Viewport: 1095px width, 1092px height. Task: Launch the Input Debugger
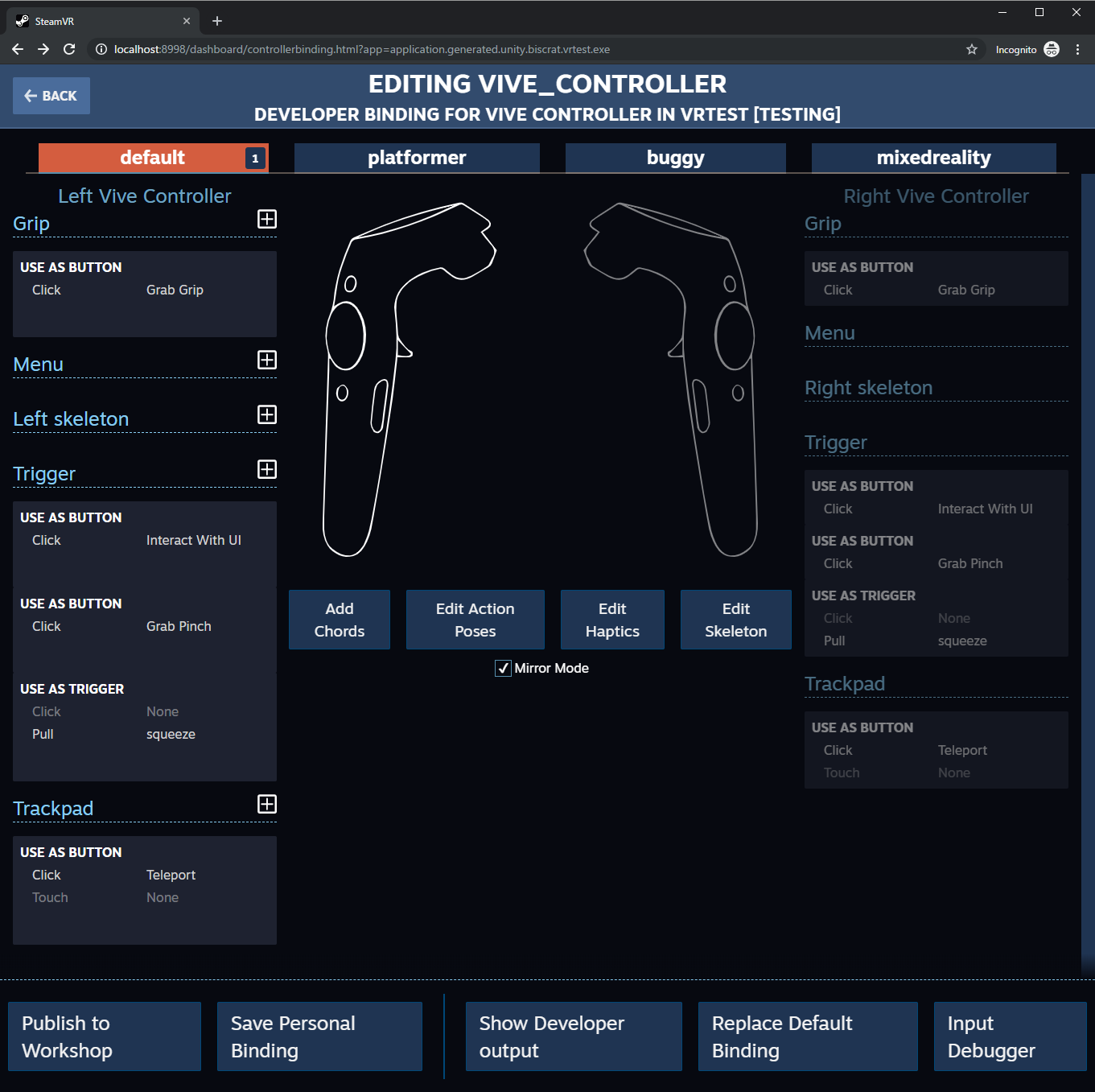(1009, 1036)
